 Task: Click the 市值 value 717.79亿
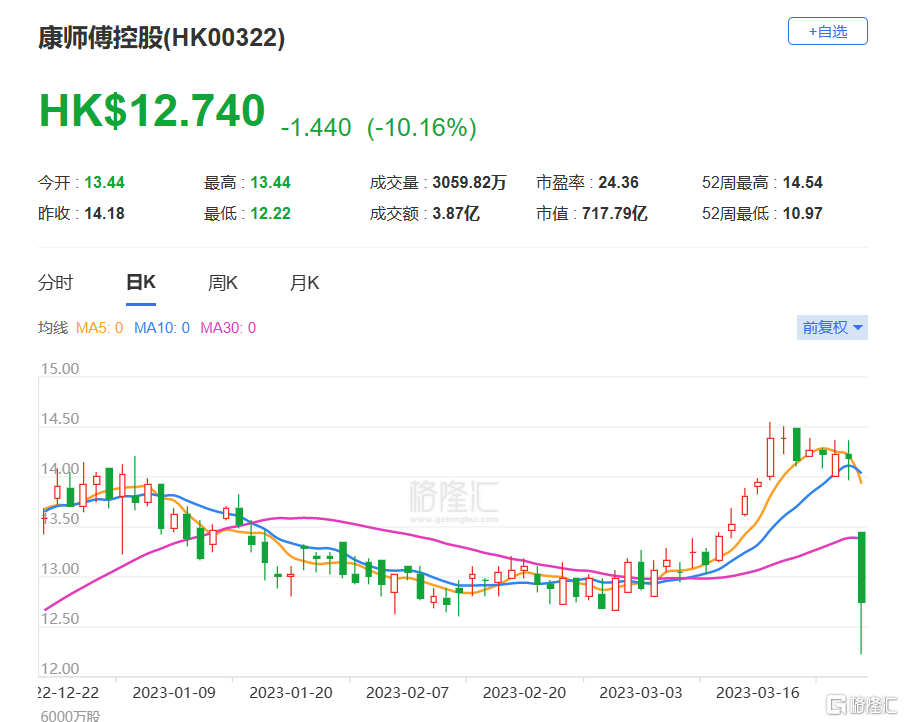(x=615, y=214)
